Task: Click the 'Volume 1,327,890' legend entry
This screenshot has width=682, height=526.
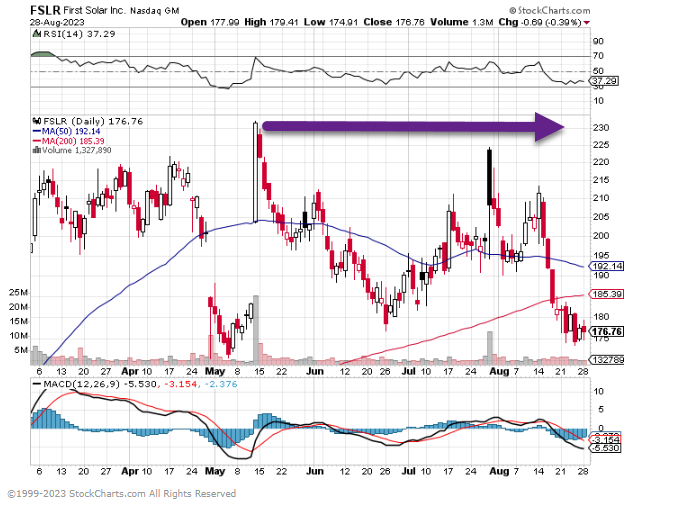Action: pyautogui.click(x=77, y=150)
